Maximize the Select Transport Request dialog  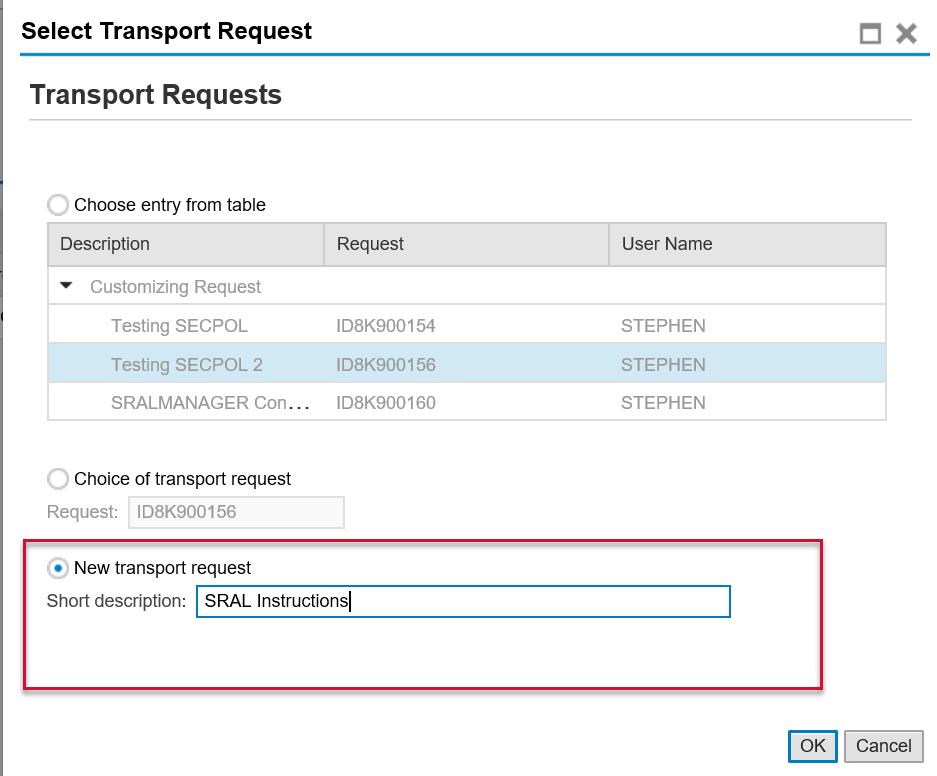pyautogui.click(x=870, y=34)
